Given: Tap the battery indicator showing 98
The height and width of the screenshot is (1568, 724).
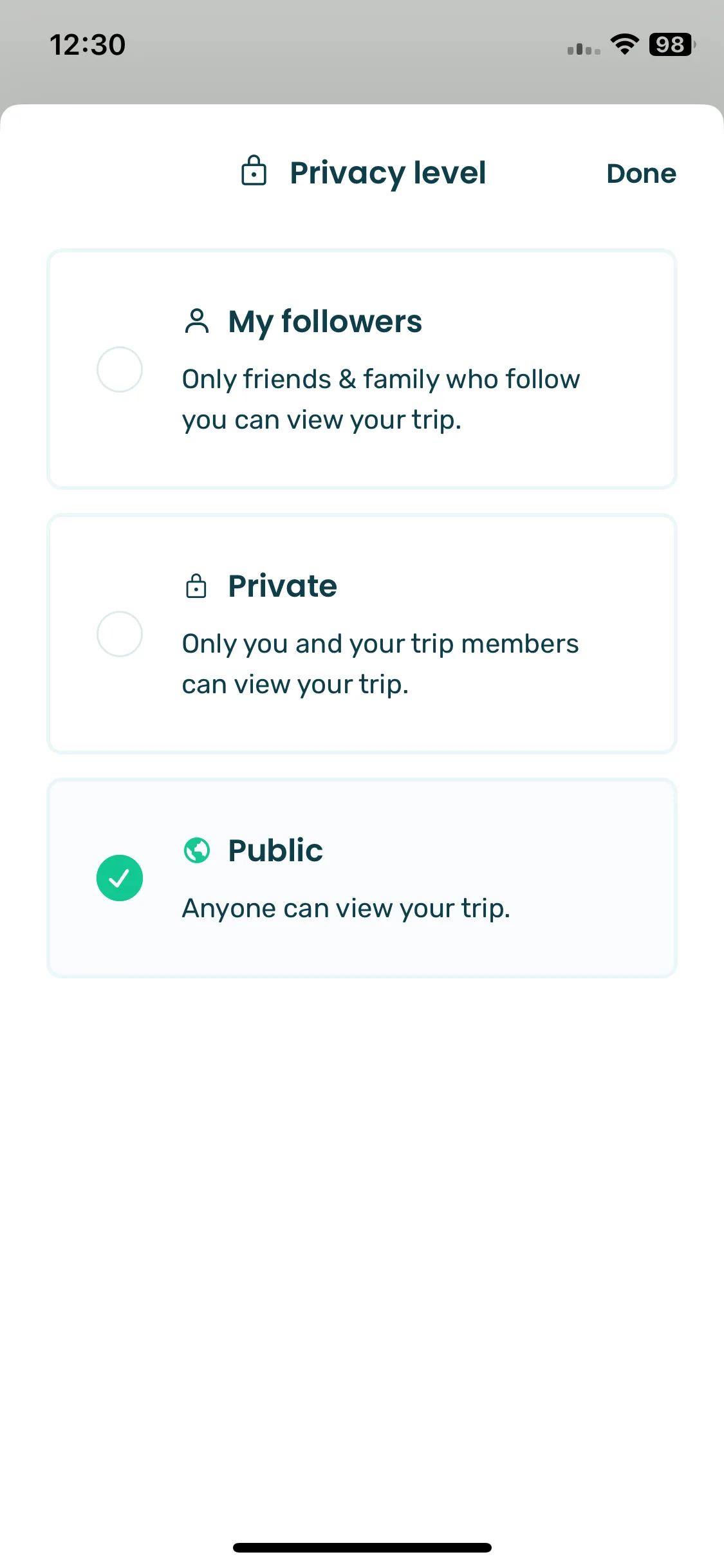Looking at the screenshot, I should [x=672, y=44].
